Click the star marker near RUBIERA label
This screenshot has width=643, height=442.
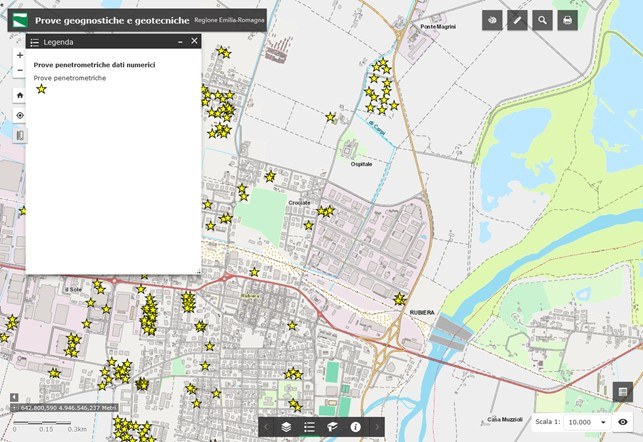pyautogui.click(x=399, y=299)
